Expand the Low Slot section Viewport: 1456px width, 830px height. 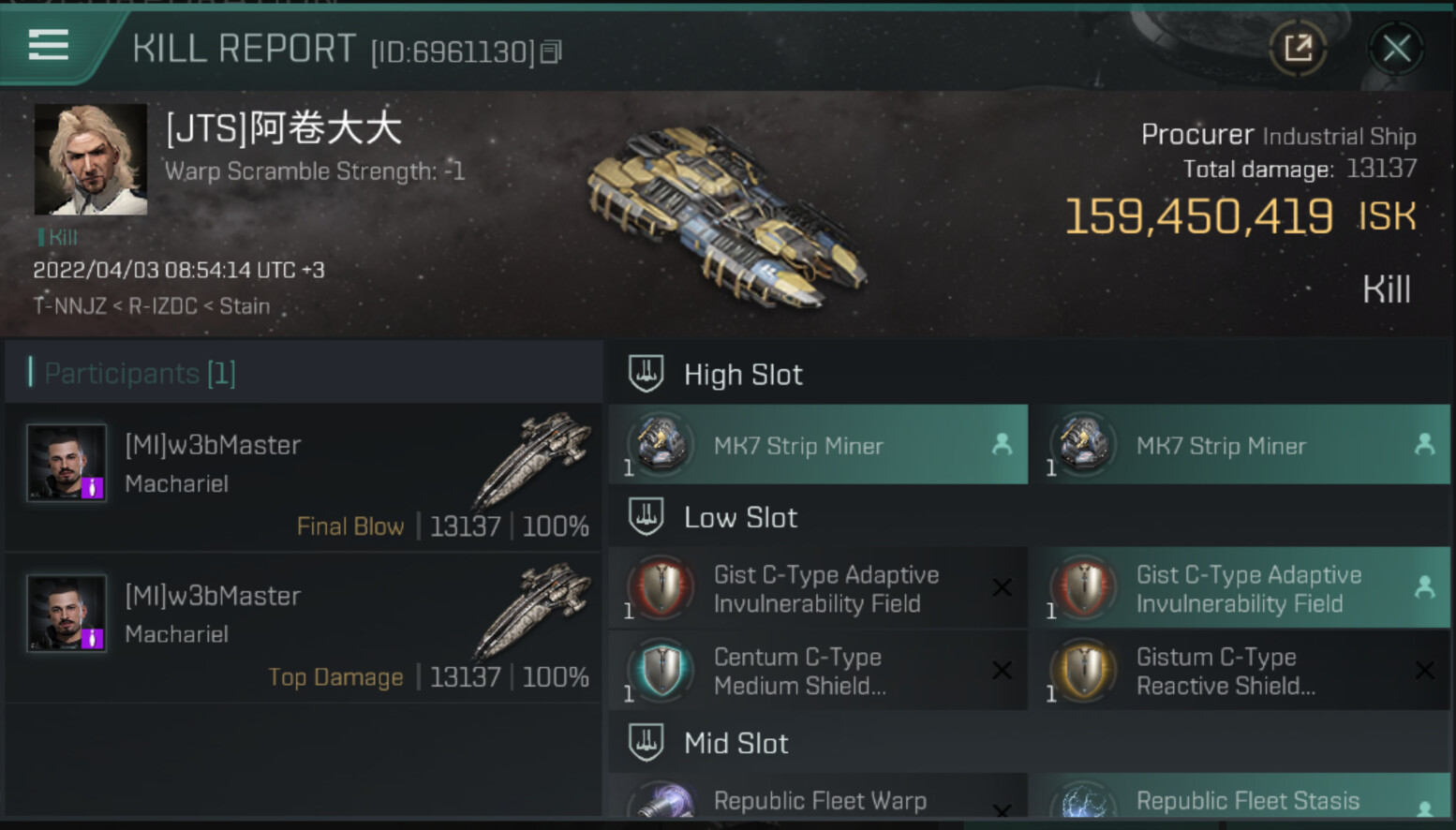[740, 517]
